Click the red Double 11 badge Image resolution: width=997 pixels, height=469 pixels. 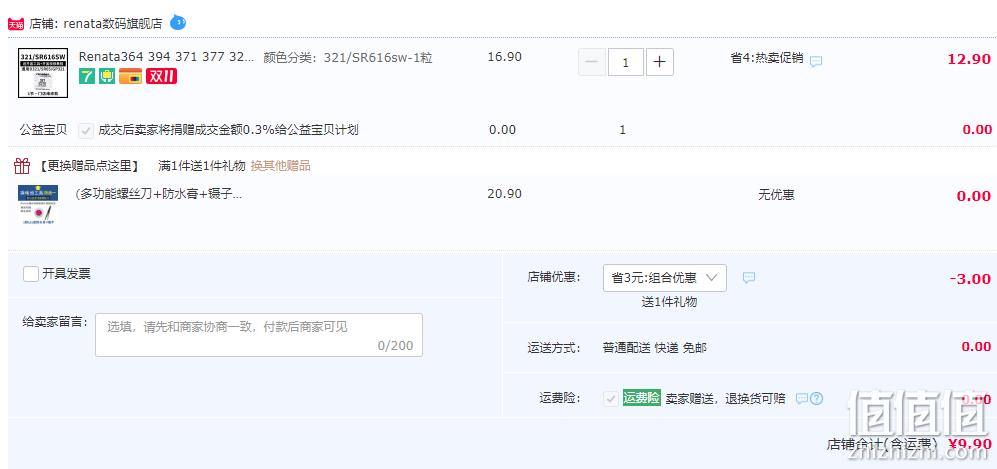point(162,77)
